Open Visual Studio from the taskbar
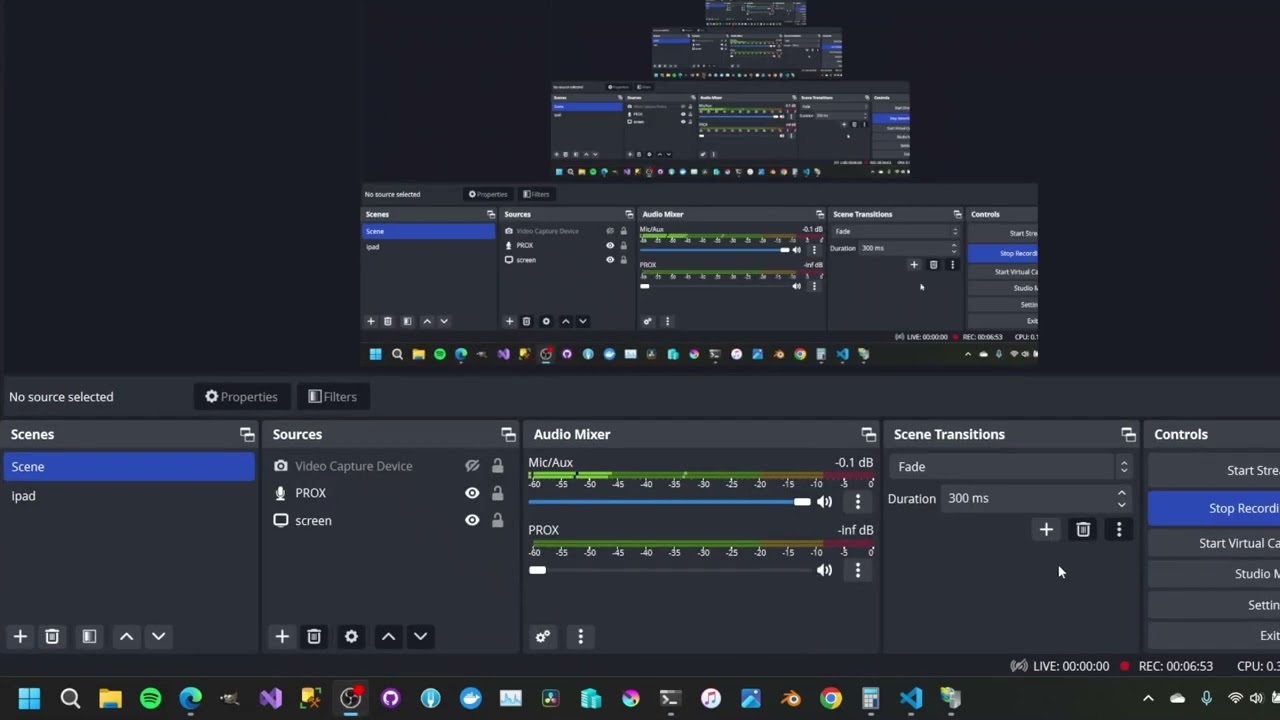The width and height of the screenshot is (1280, 720). 270,698
